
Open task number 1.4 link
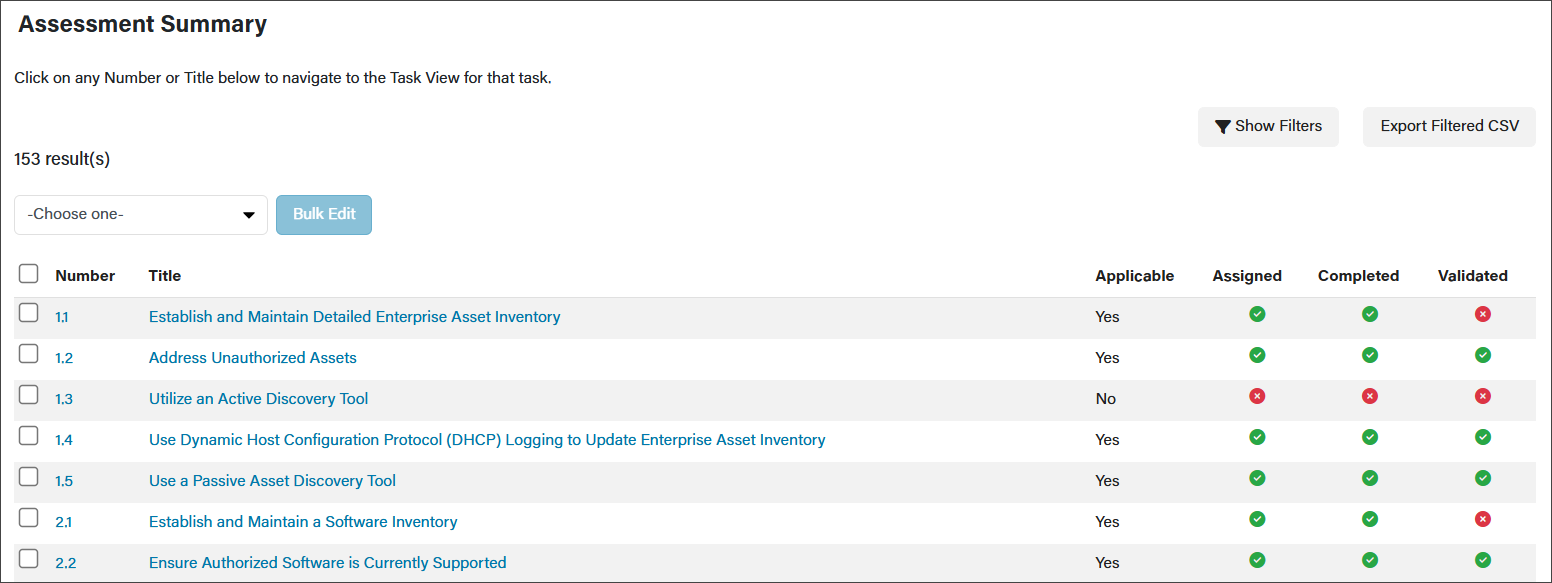point(64,440)
